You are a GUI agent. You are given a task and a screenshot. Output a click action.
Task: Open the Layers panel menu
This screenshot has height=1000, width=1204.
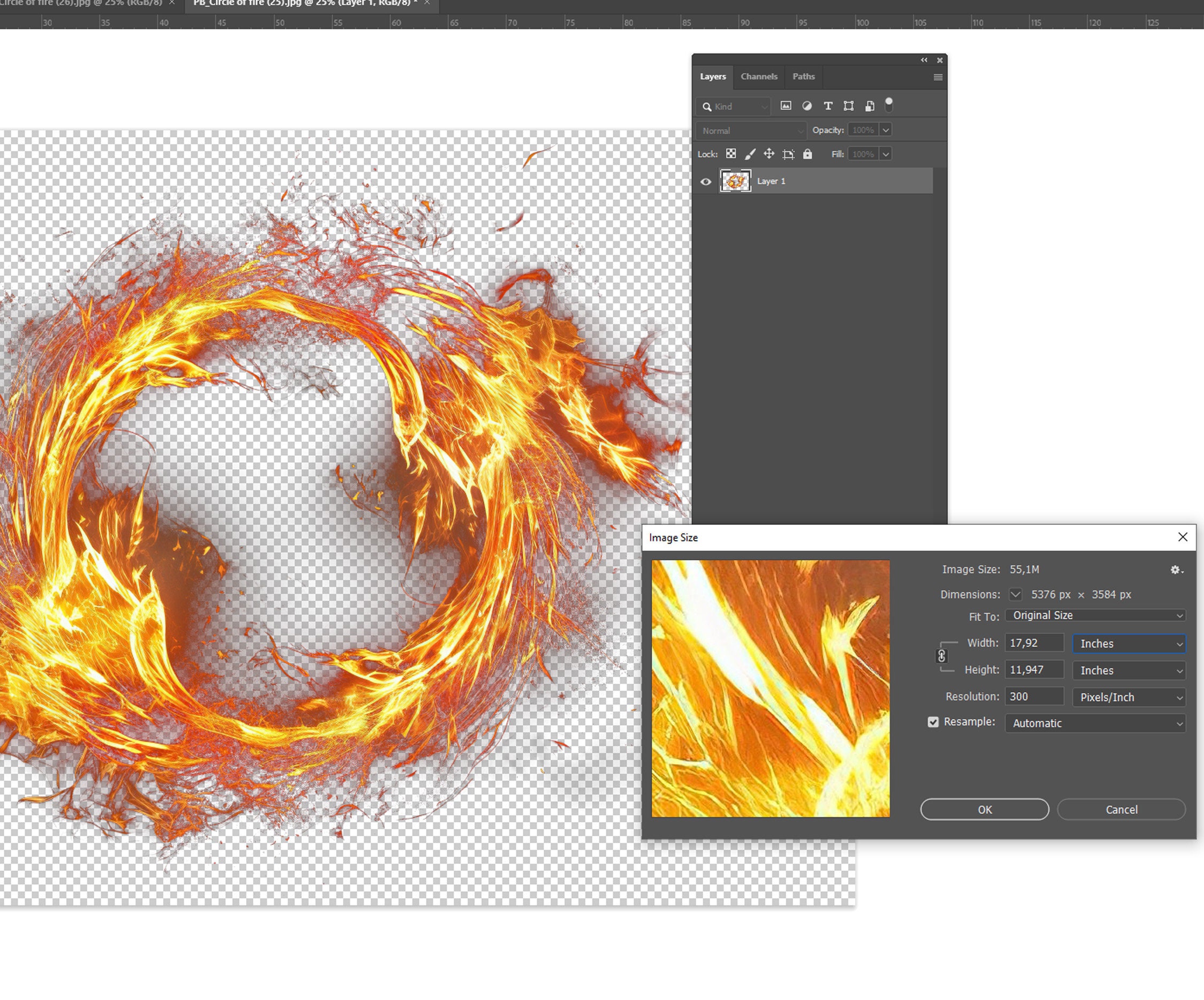938,77
